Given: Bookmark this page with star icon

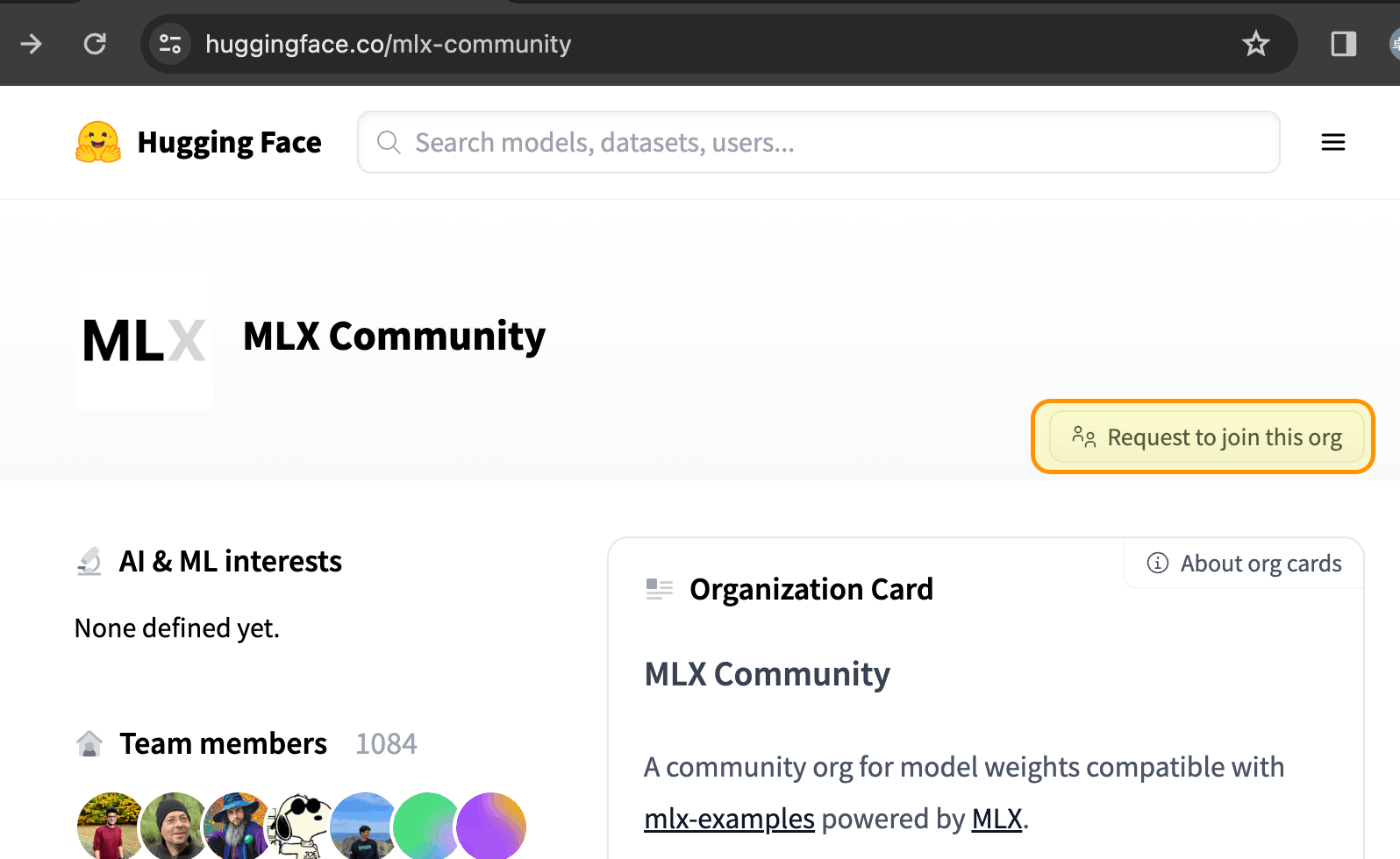Looking at the screenshot, I should [1255, 44].
